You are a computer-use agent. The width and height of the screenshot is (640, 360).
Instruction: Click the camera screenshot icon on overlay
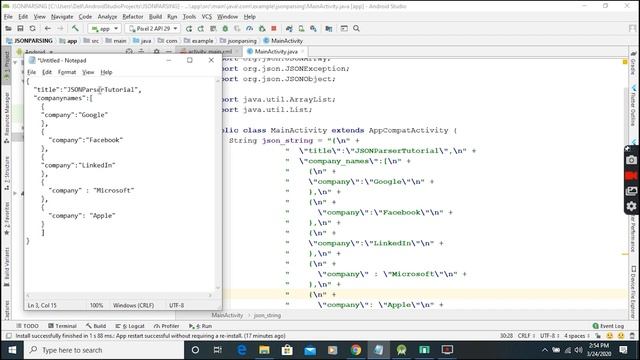coord(631,160)
